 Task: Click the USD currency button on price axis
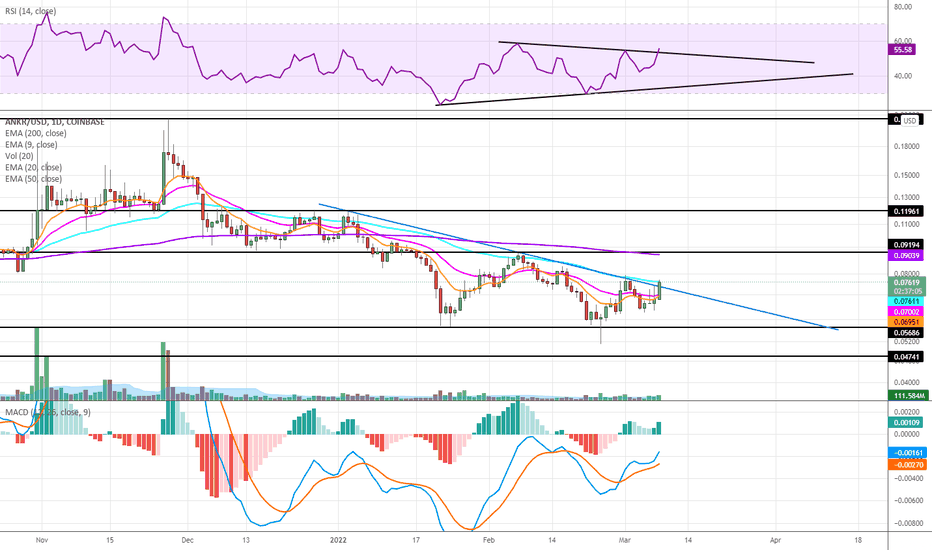909,121
